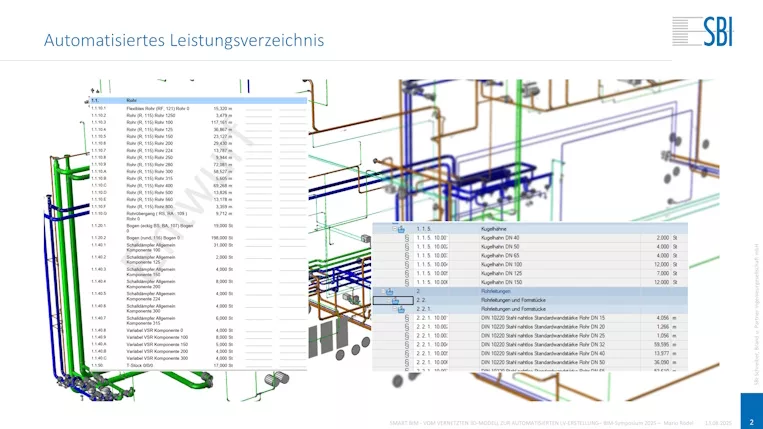The image size is (763, 429).
Task: Click the paragraph icon of Rohr DN 40
Action: coord(407,354)
